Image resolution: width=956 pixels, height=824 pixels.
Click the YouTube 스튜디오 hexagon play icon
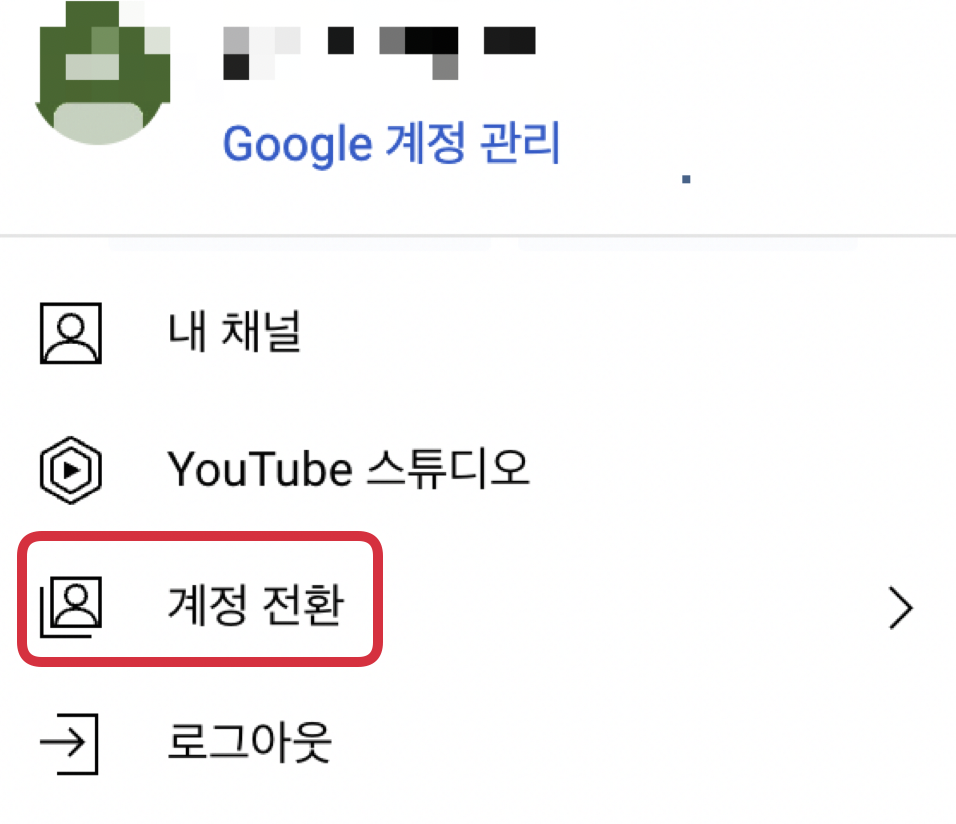(71, 470)
